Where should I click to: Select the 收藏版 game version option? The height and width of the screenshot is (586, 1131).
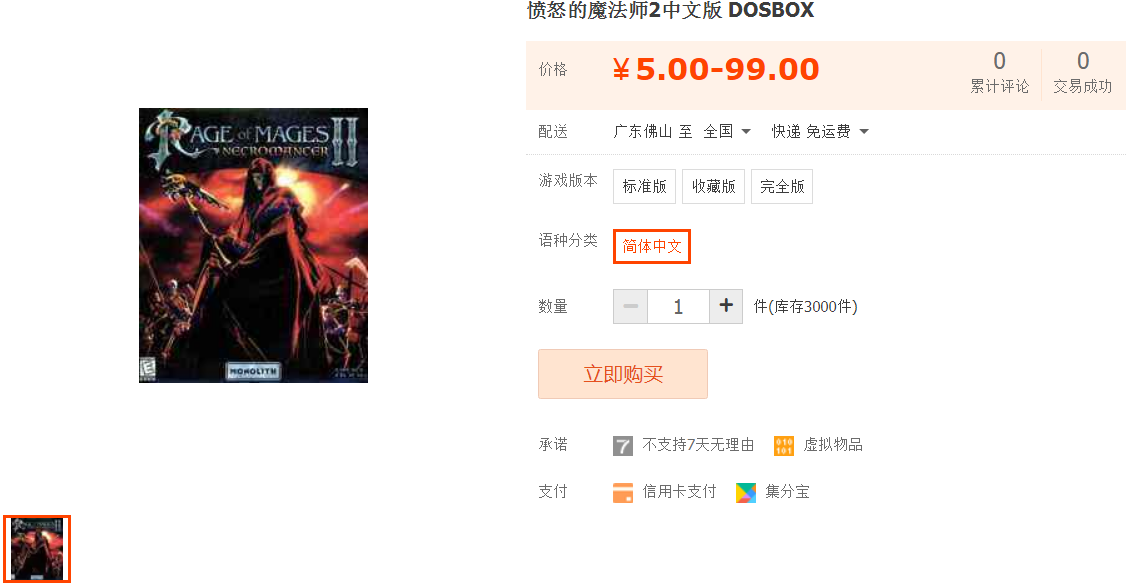coord(713,186)
